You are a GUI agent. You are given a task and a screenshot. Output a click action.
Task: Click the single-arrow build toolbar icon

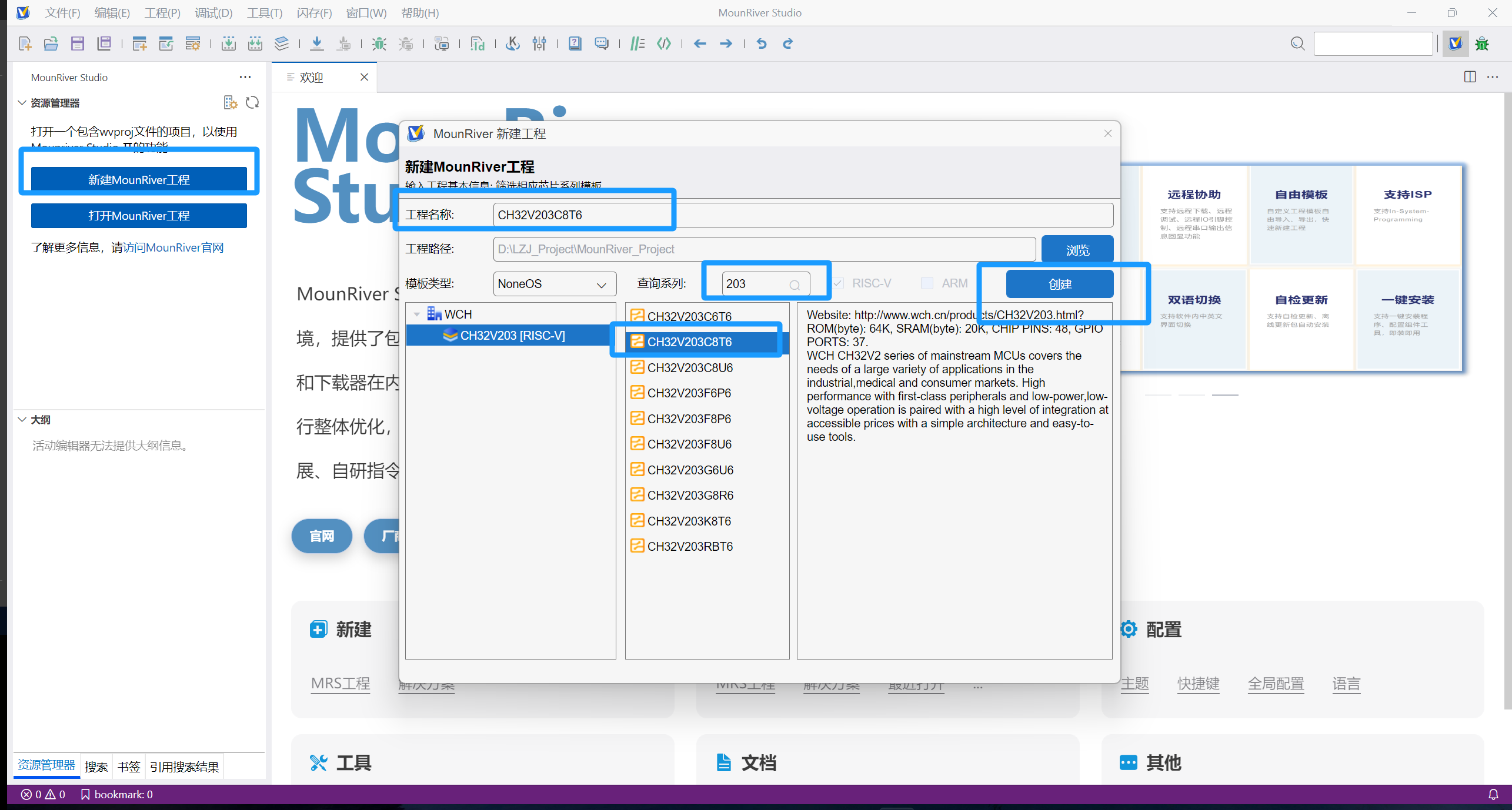click(229, 43)
